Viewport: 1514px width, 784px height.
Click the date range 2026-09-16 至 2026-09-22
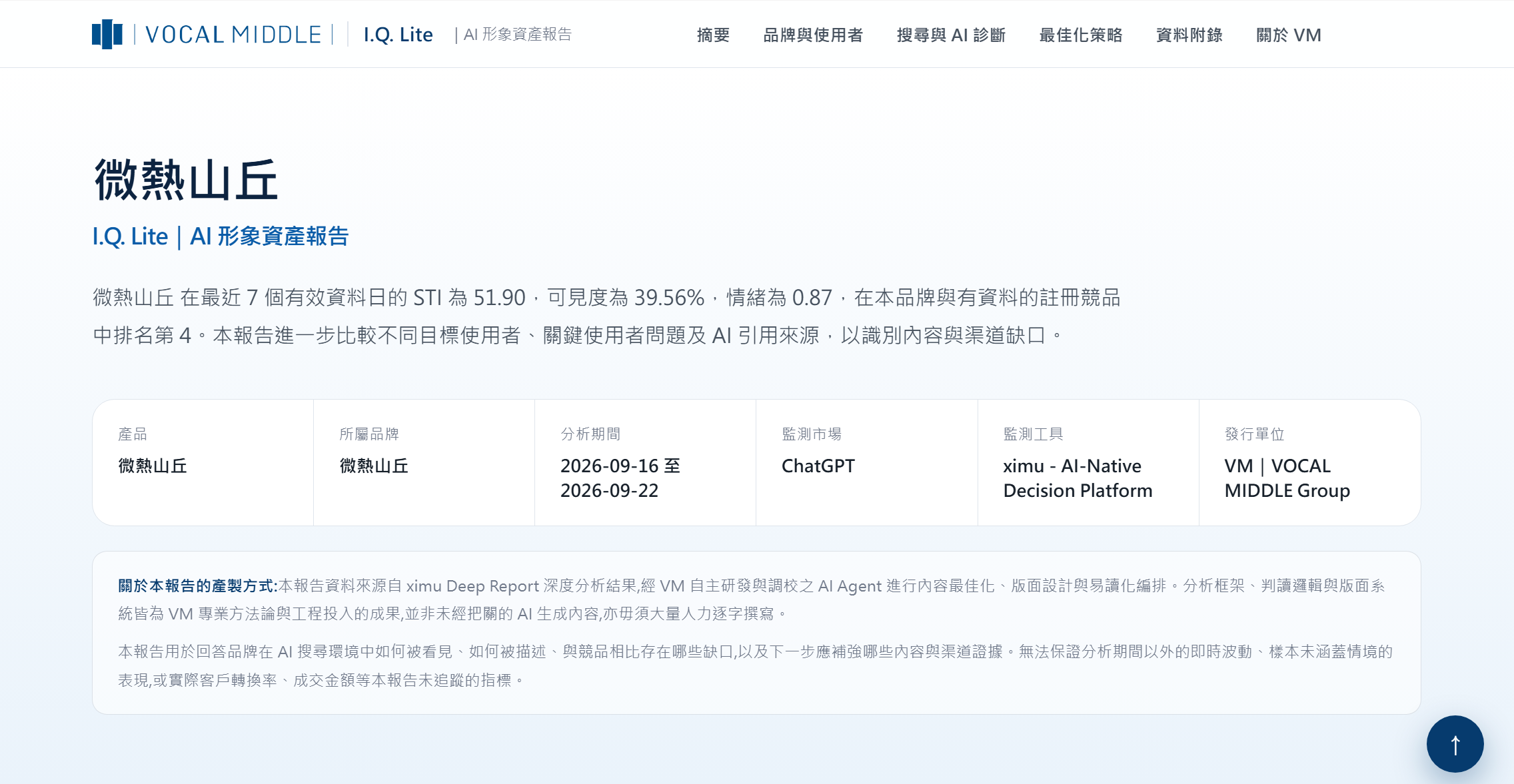[620, 478]
